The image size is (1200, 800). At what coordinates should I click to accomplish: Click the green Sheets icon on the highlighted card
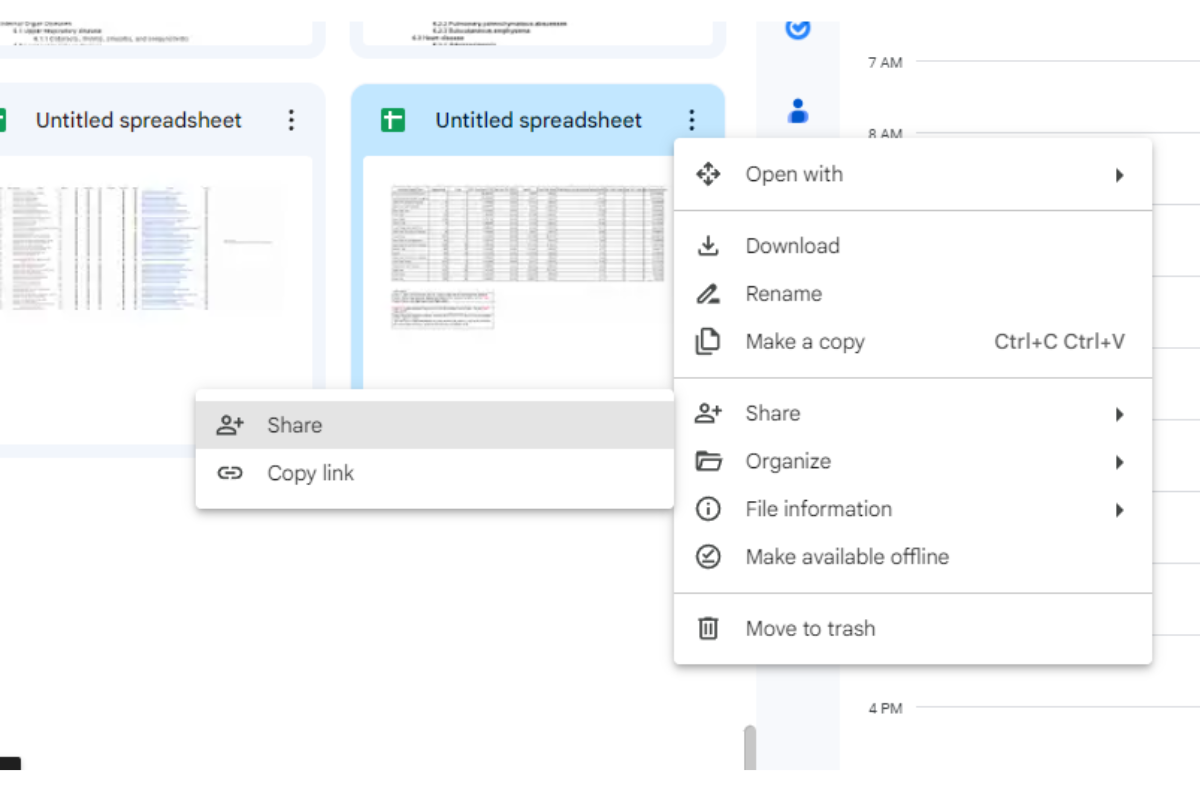coord(393,121)
